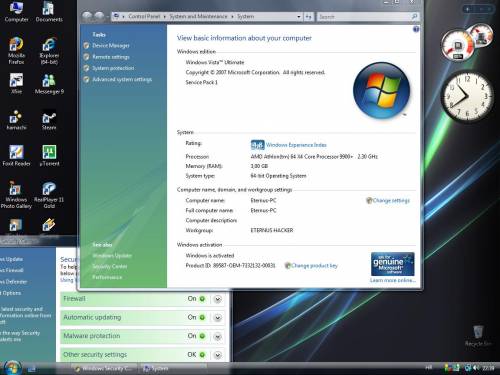Viewport: 500px width, 375px height.
Task: Click the help question mark icon
Action: coord(416,29)
